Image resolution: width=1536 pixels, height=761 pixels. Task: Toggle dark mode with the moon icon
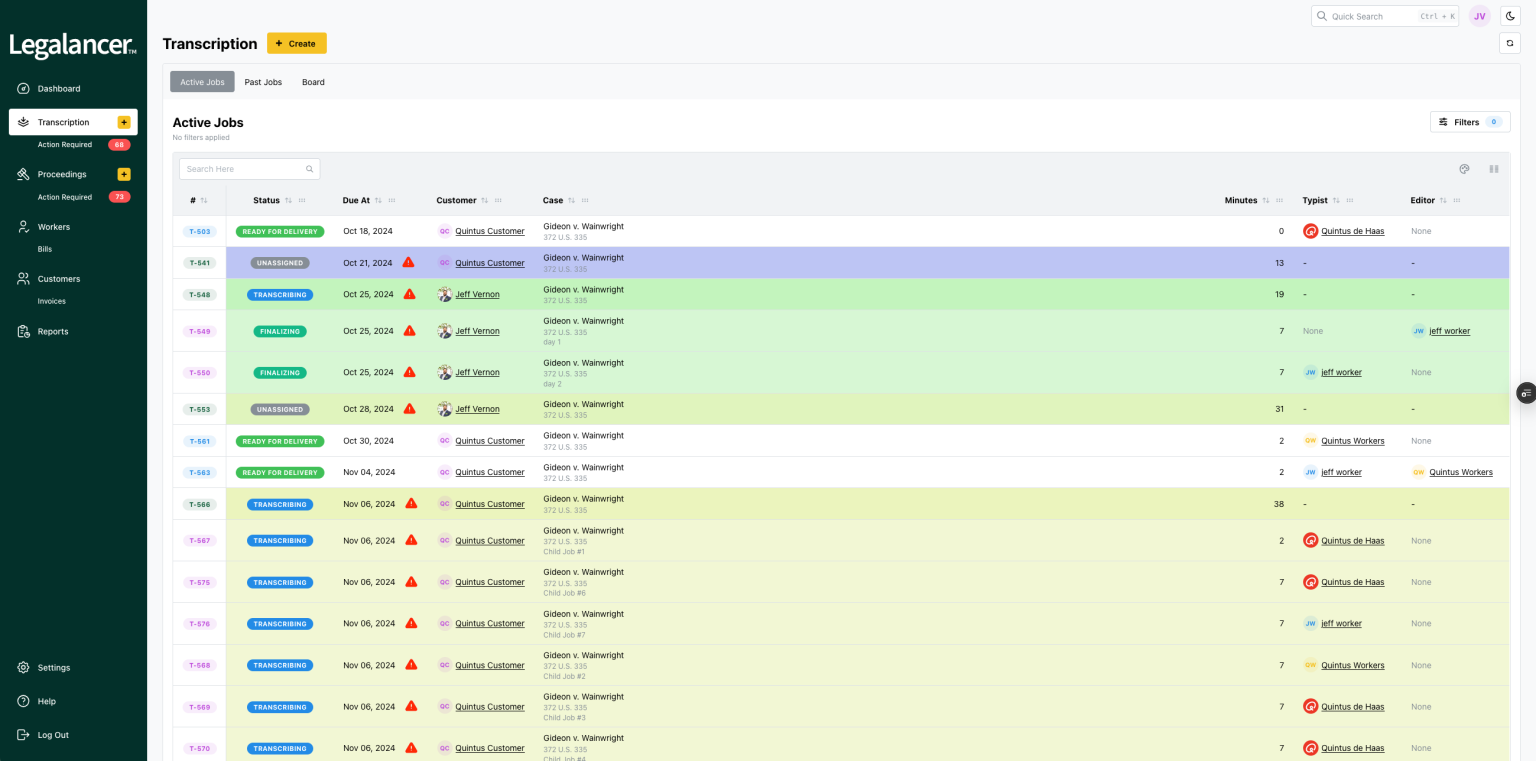(x=1510, y=16)
